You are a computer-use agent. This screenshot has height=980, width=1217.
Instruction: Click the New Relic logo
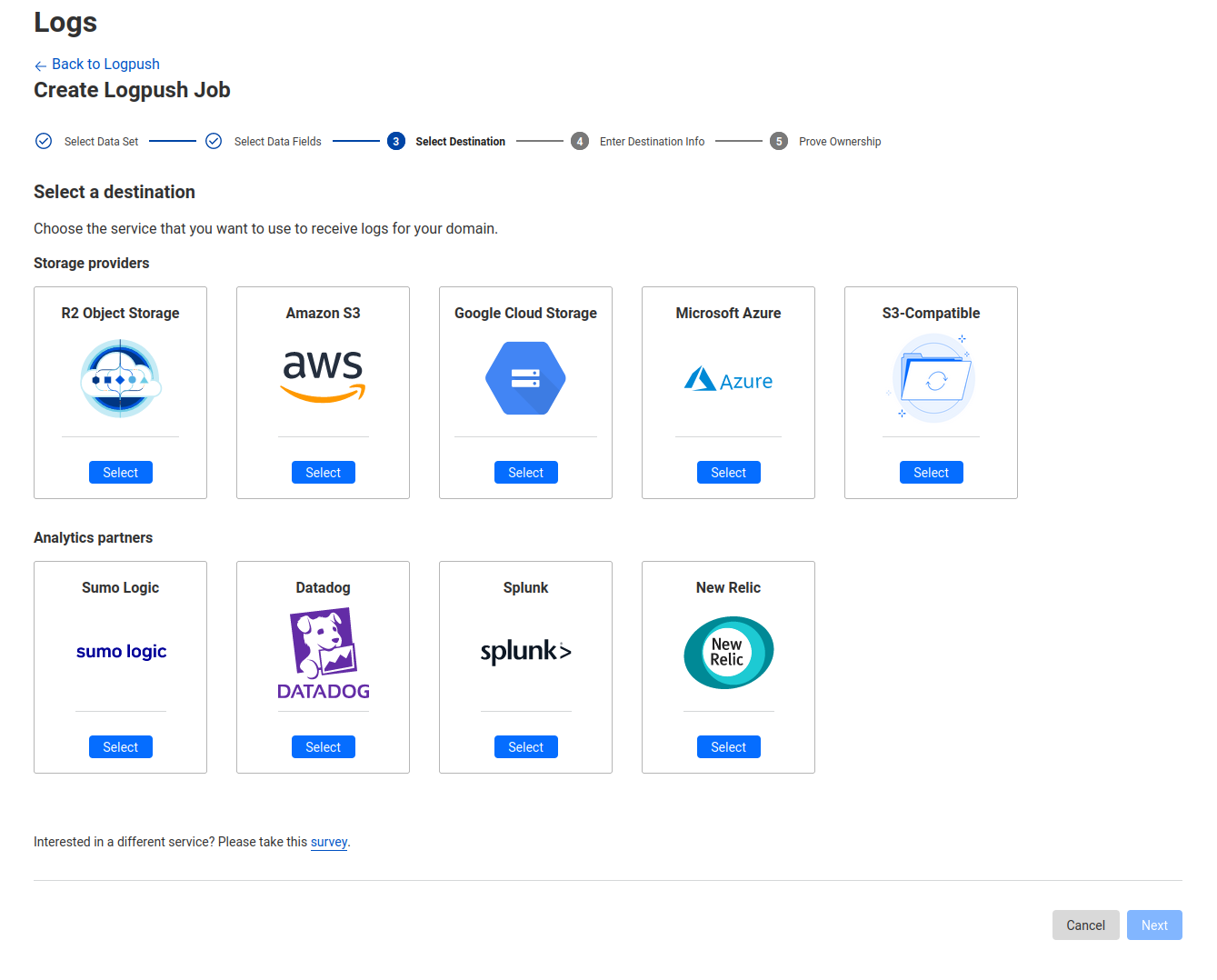pos(728,653)
